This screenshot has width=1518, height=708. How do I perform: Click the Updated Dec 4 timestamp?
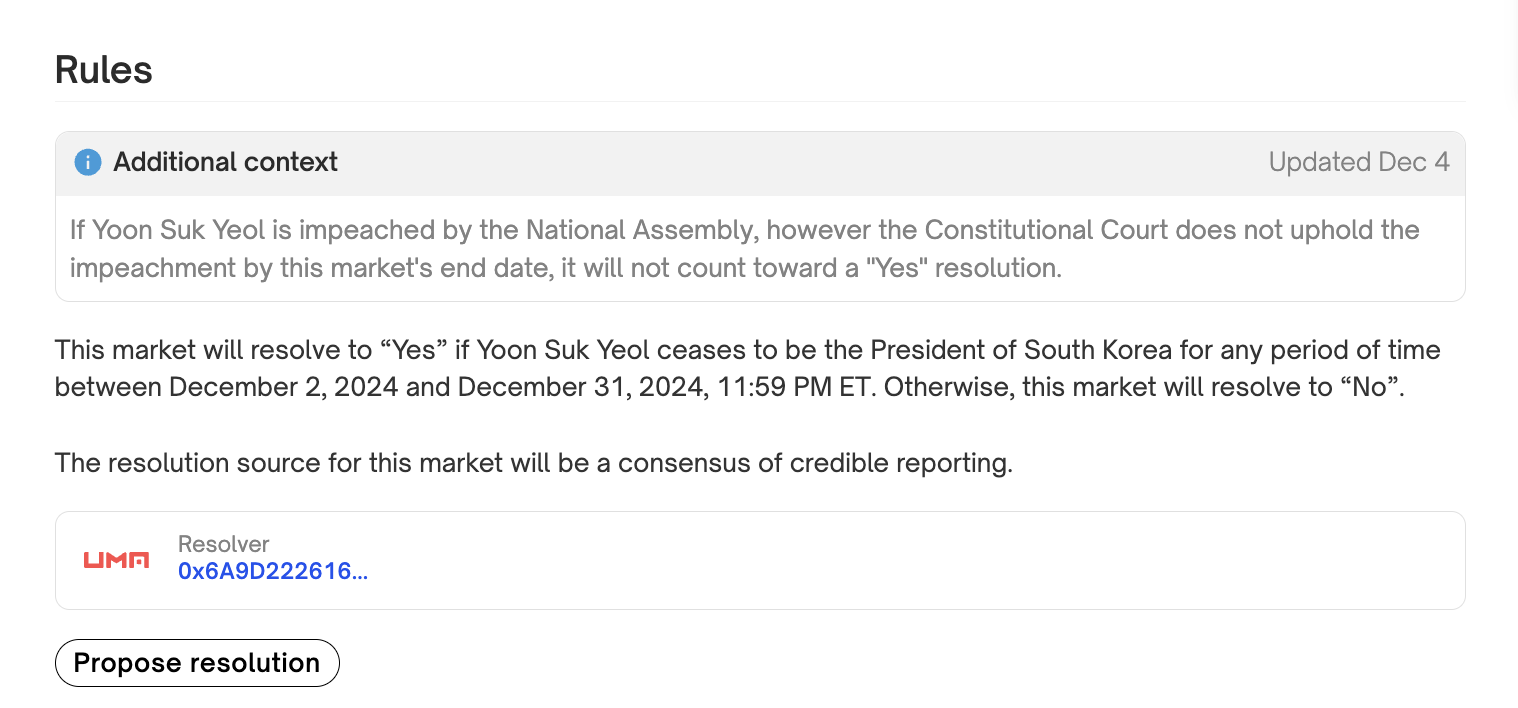1359,162
